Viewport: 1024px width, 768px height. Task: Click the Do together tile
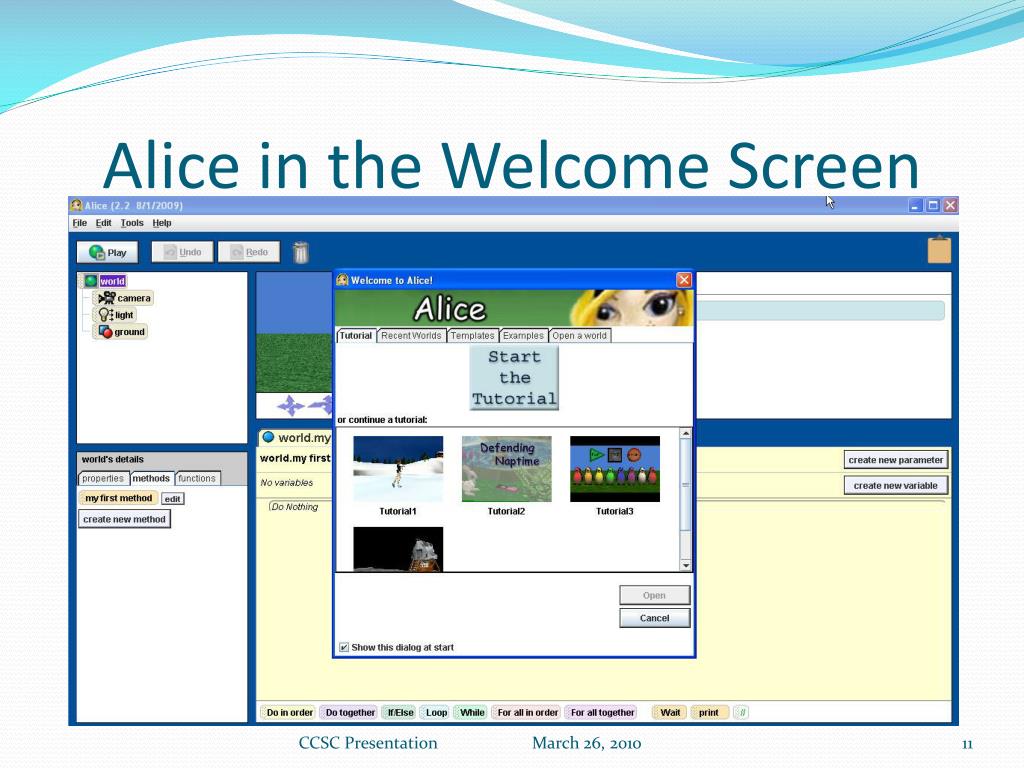350,712
